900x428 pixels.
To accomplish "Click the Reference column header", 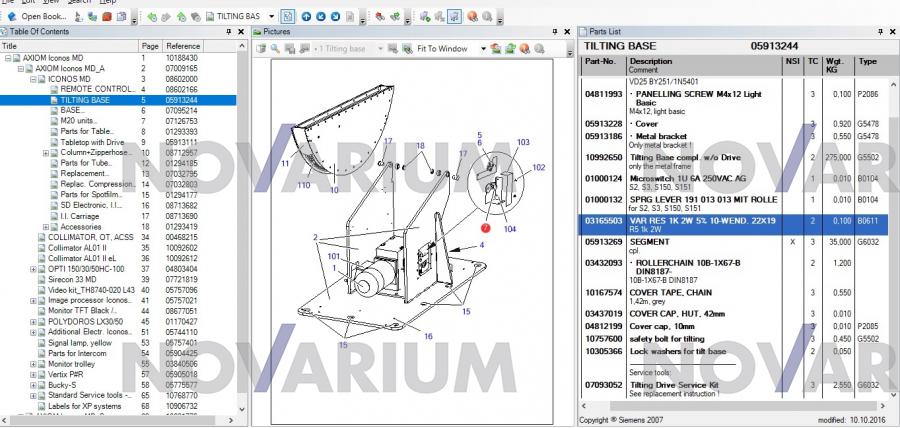I will [184, 46].
